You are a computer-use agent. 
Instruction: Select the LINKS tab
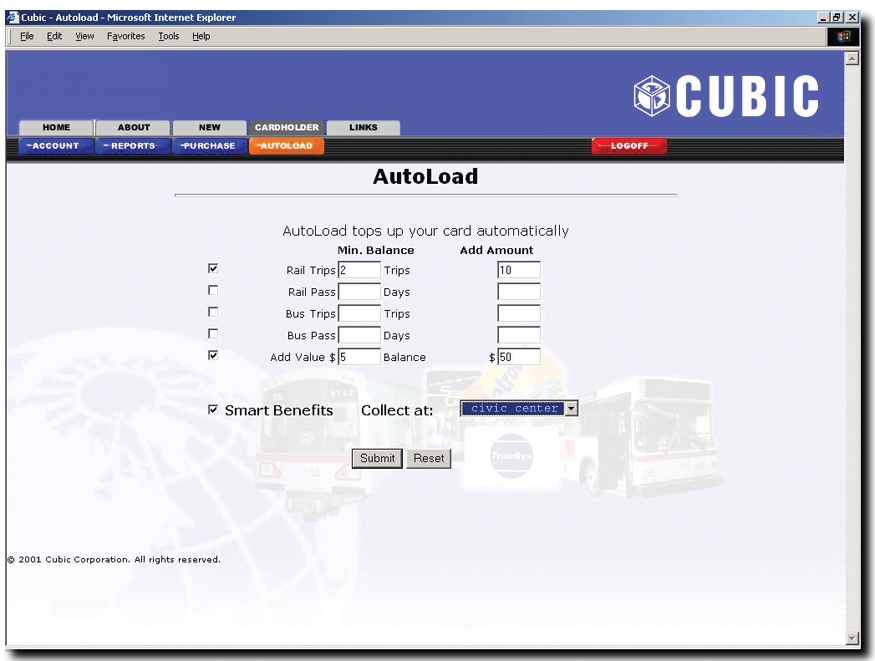pos(362,127)
